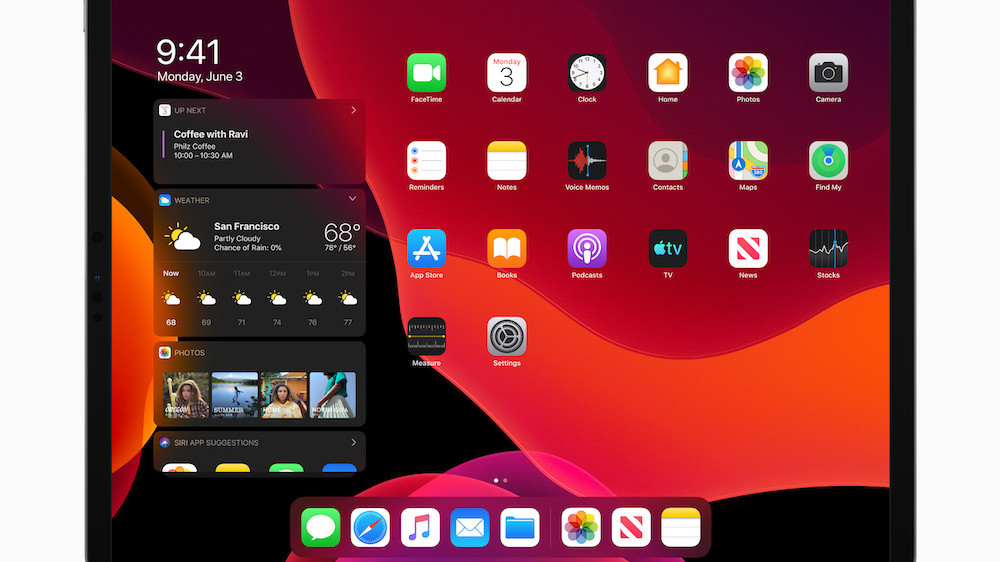Open the Maps app
1000x562 pixels.
tap(747, 161)
